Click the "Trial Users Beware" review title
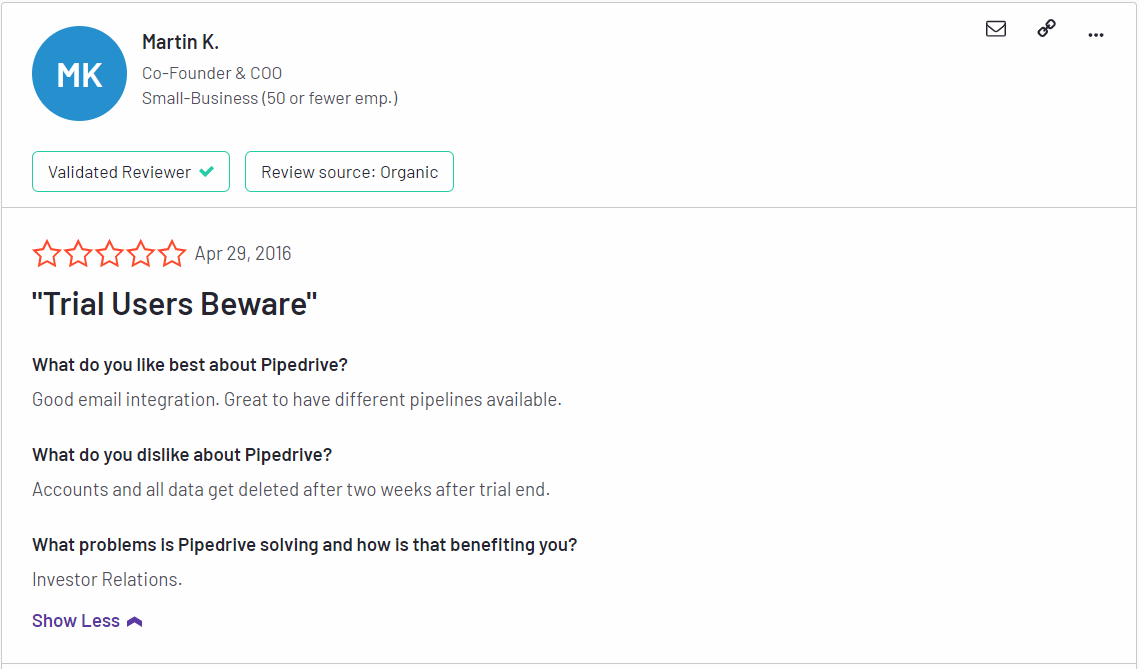The image size is (1139, 669). click(x=174, y=304)
